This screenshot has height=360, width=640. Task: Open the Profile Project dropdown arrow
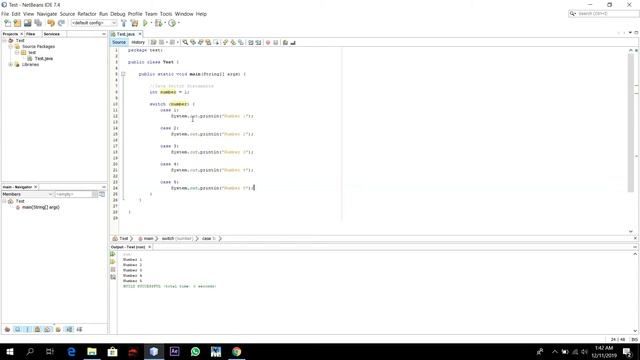[x=178, y=23]
